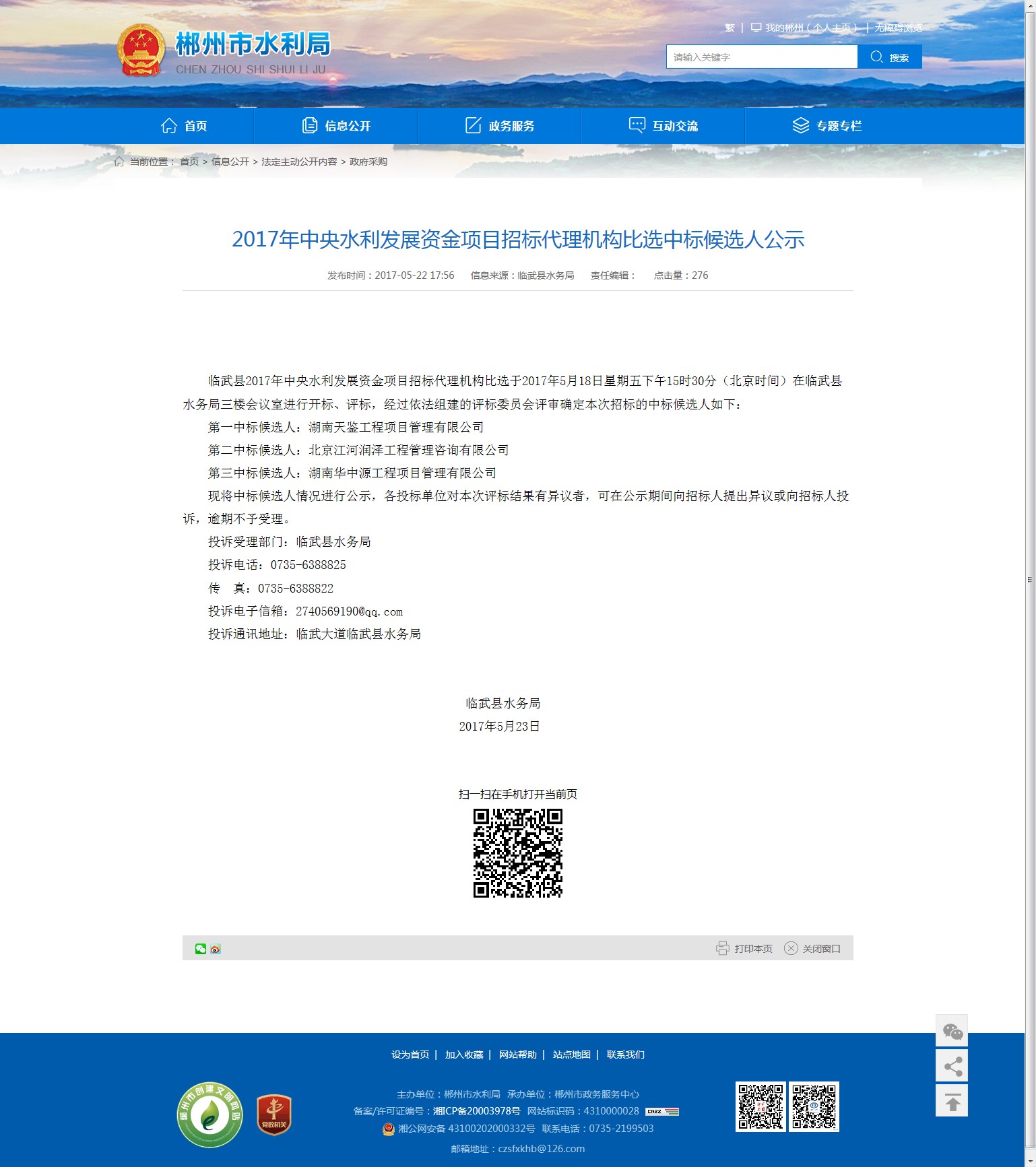Open the floating WeChat sidebar button
The image size is (1036, 1167).
(952, 1031)
